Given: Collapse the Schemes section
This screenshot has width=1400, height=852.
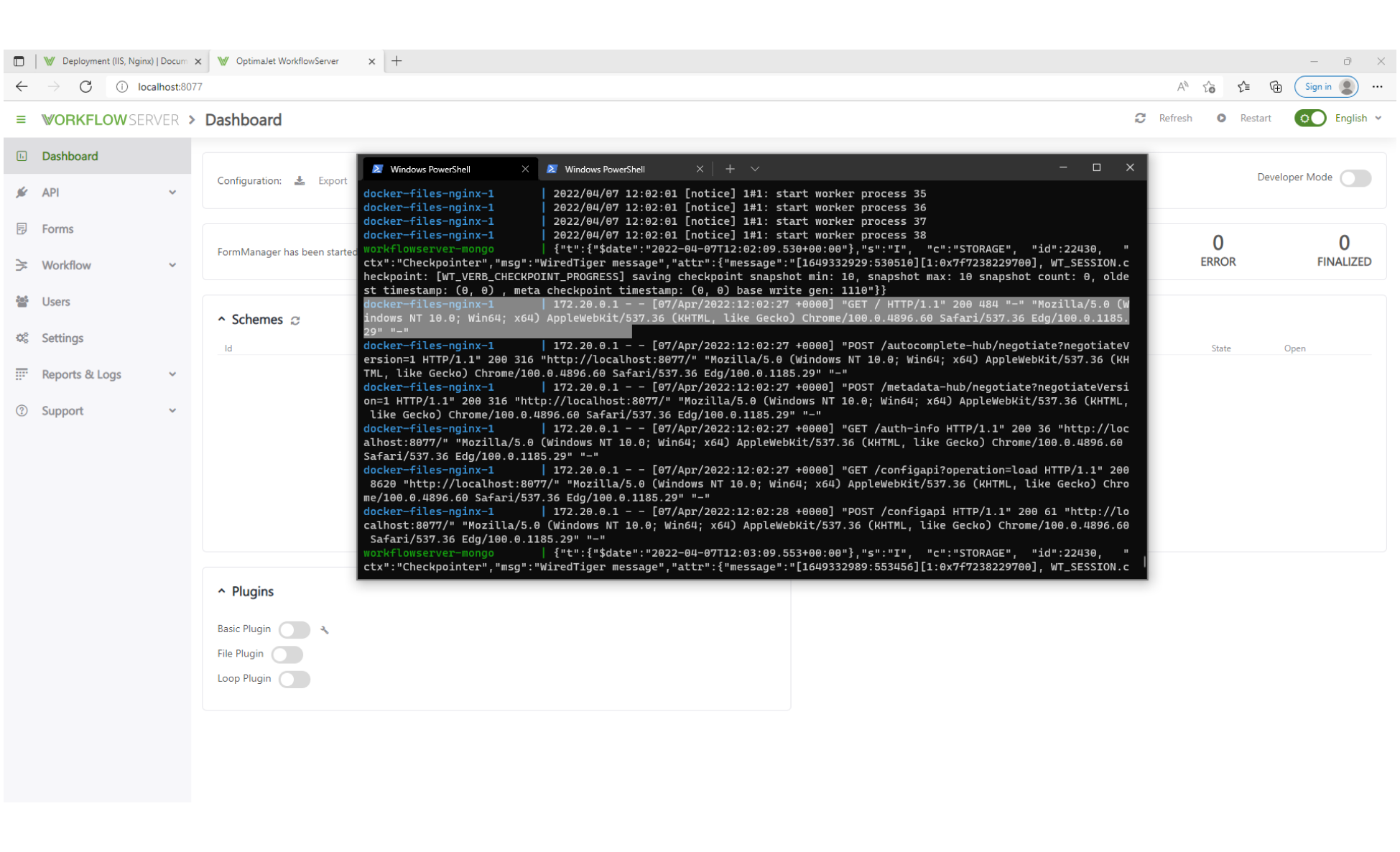Looking at the screenshot, I should point(222,319).
